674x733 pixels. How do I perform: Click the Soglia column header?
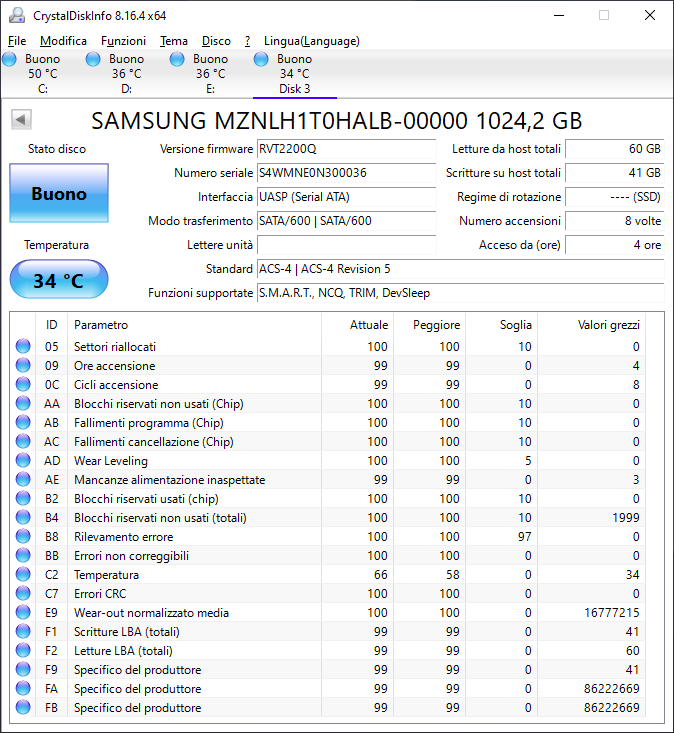point(502,325)
